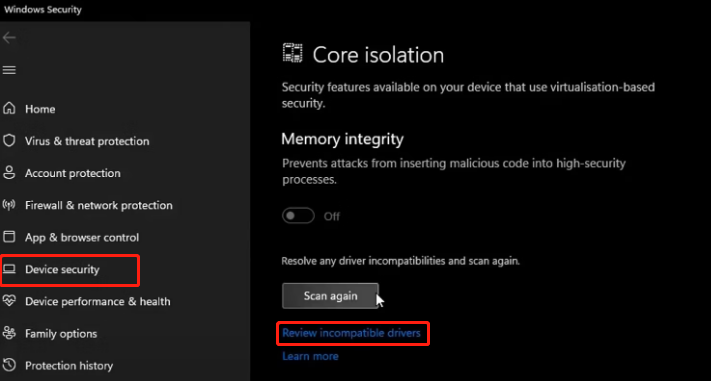This screenshot has width=711, height=381.
Task: Select the Family options people icon
Action: (9, 333)
